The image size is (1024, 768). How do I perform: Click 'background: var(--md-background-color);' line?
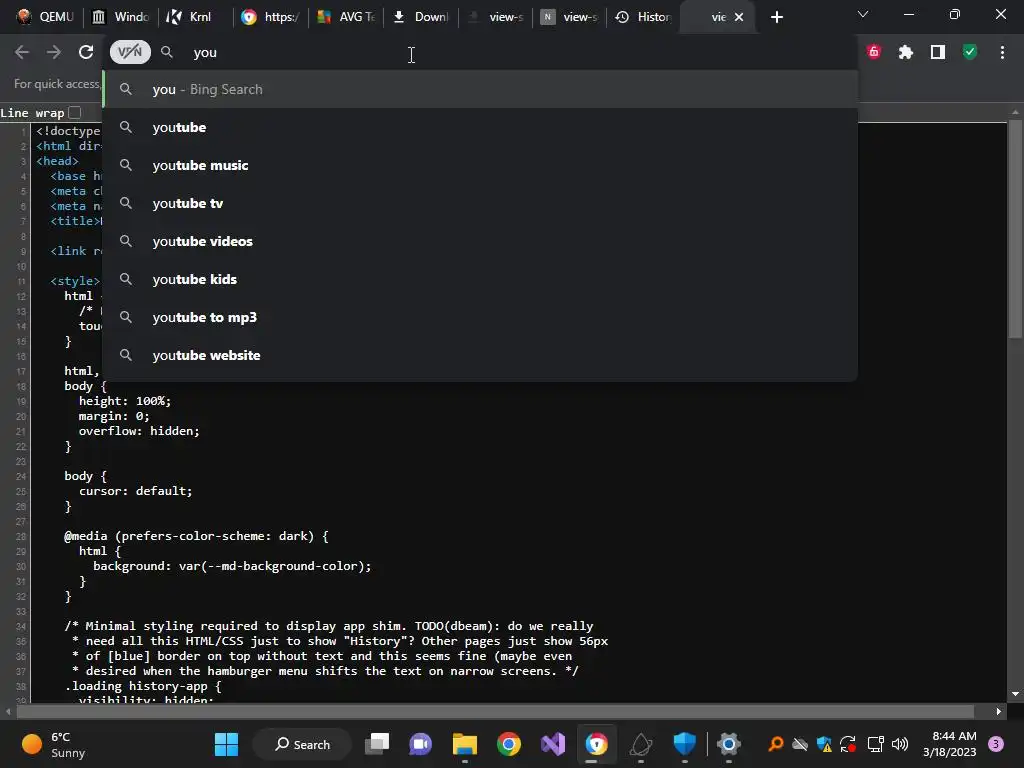click(232, 566)
